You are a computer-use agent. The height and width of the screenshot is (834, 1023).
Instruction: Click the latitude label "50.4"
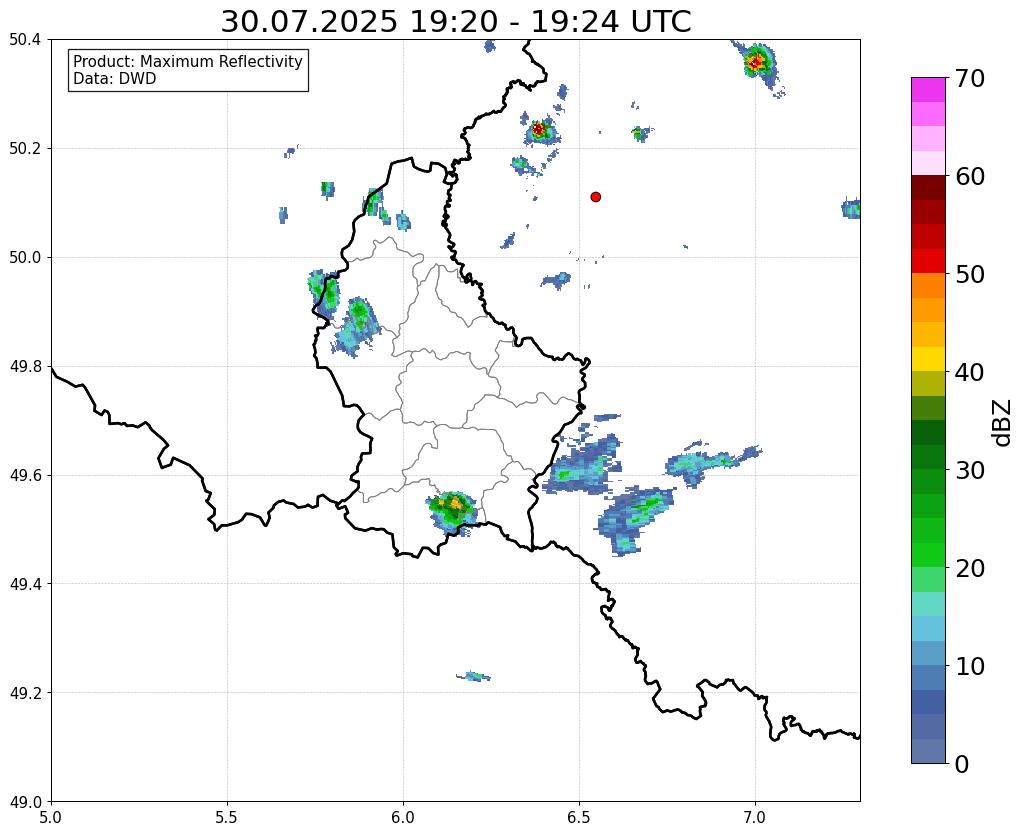pyautogui.click(x=25, y=40)
